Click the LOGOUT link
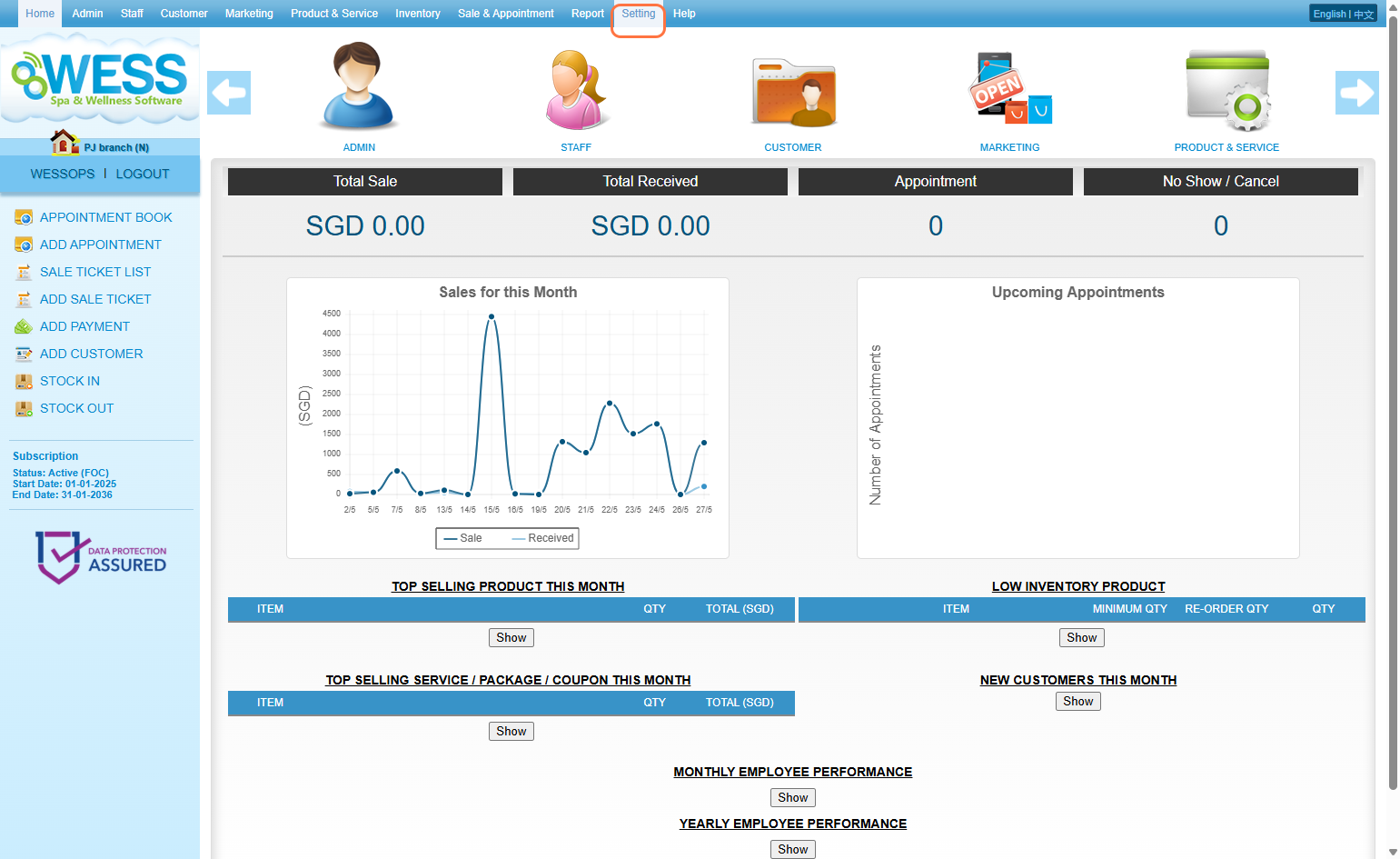 (143, 174)
